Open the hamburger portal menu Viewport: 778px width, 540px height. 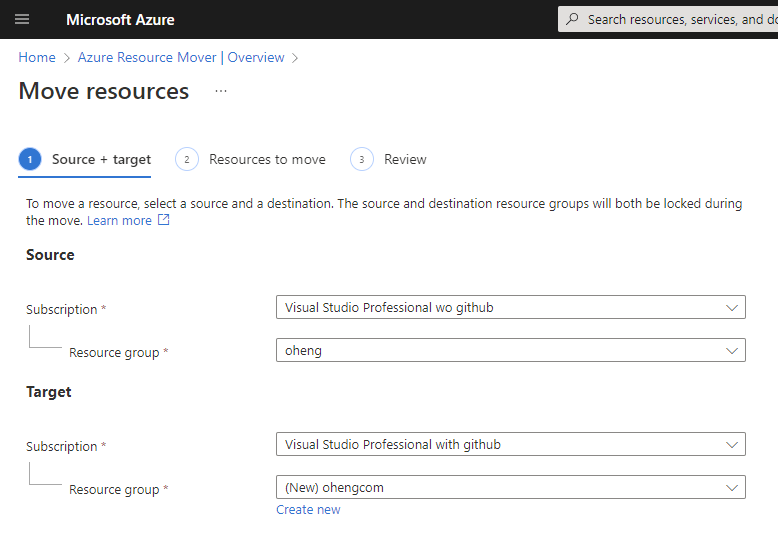click(22, 19)
